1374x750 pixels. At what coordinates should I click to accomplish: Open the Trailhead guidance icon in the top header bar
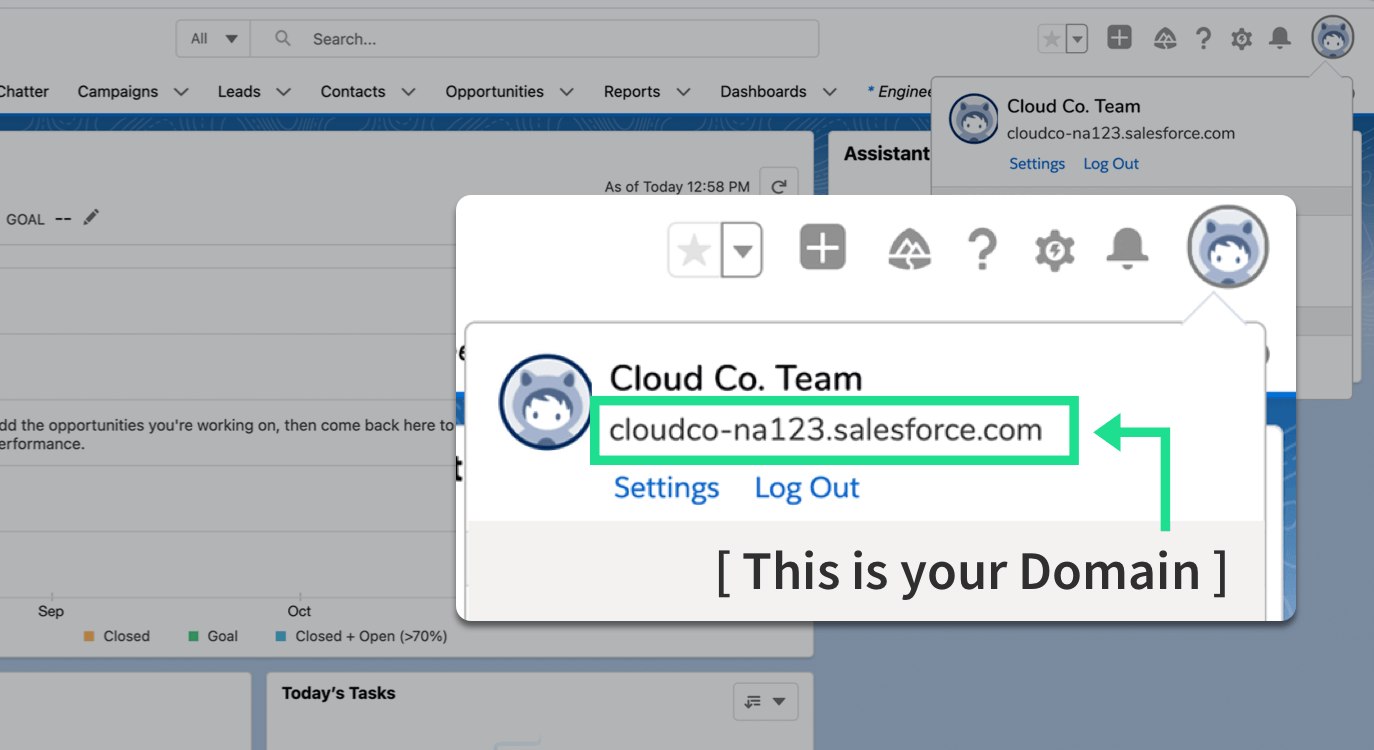tap(1164, 39)
